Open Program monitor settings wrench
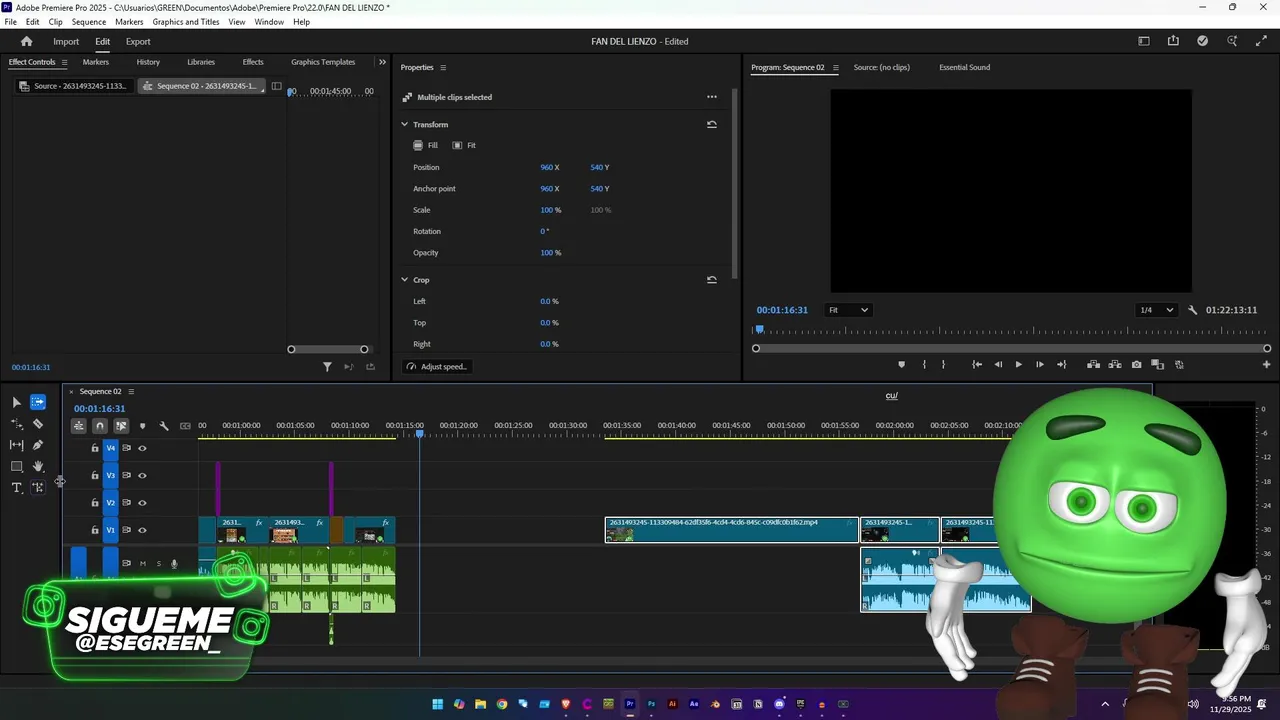 pos(1192,310)
